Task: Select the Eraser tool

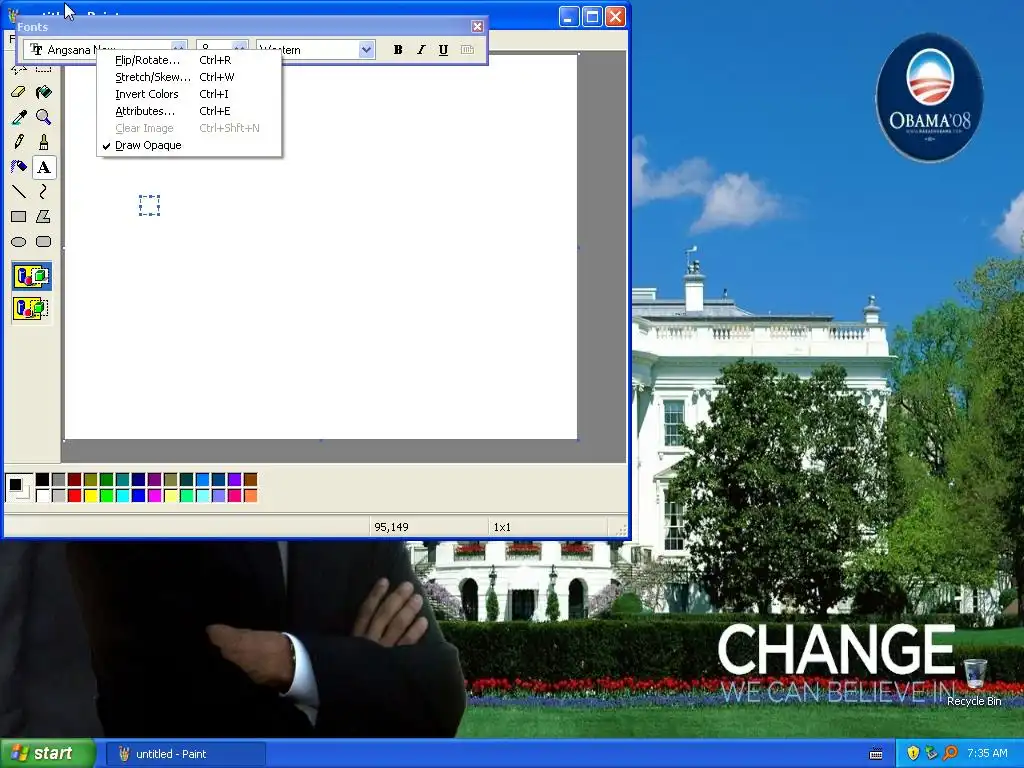Action: (x=18, y=92)
